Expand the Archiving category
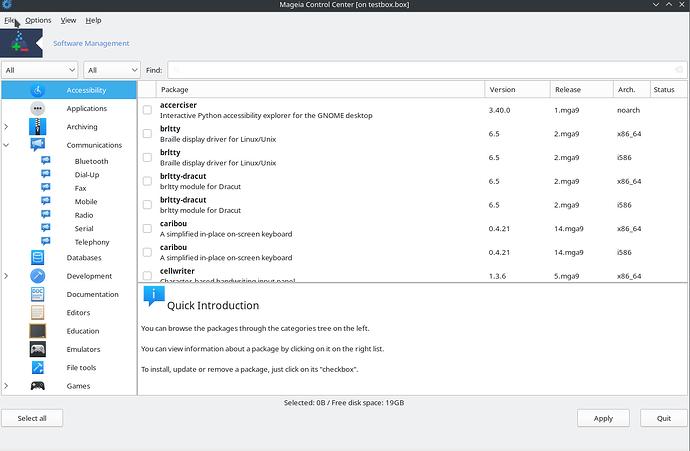The width and height of the screenshot is (690, 451). point(6,127)
